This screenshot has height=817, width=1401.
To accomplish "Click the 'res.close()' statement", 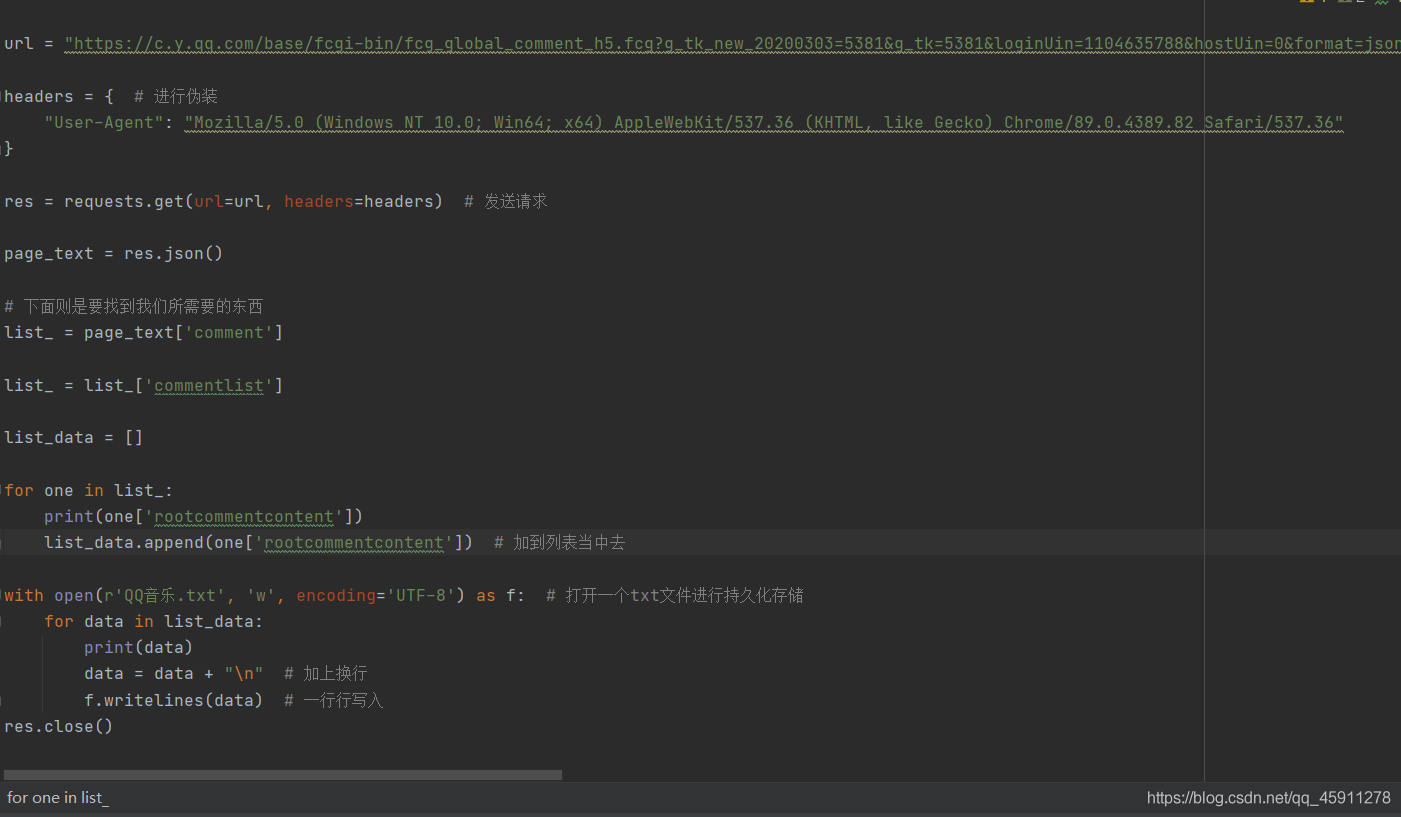I will point(59,727).
